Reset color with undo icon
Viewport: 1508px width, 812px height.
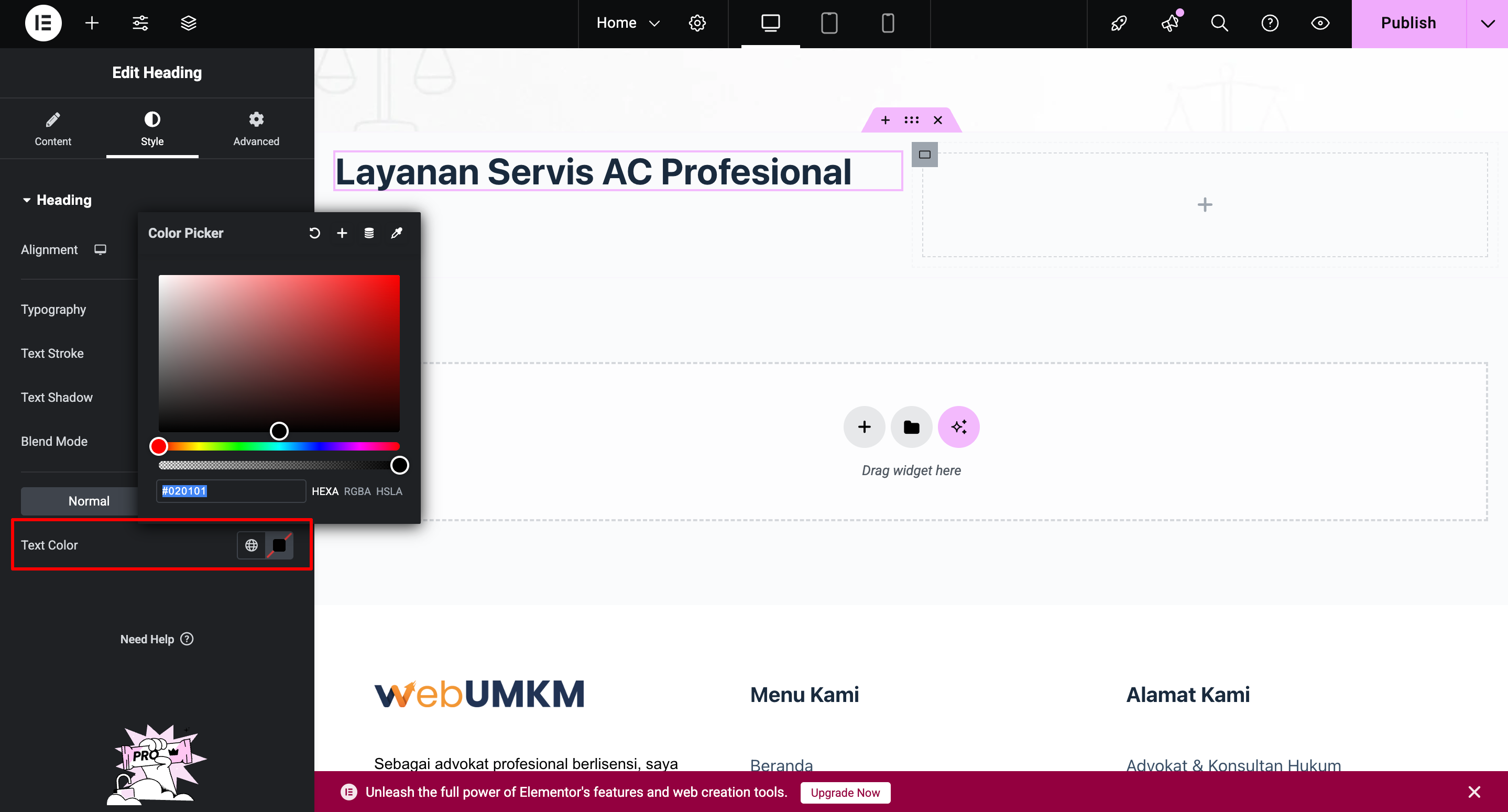pyautogui.click(x=314, y=233)
